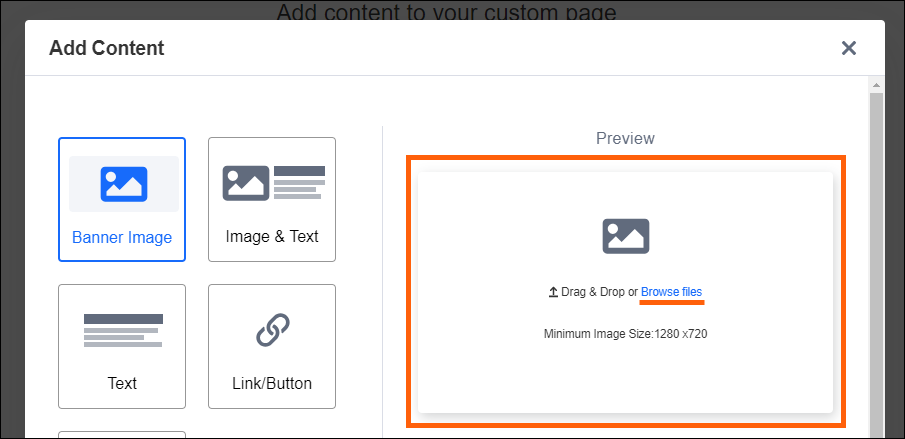Choose the Link/Button label

click(272, 384)
